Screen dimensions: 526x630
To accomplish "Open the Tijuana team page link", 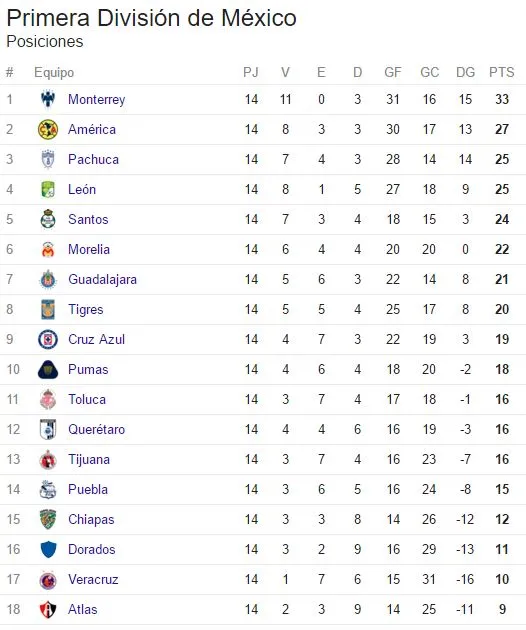I will pos(89,459).
